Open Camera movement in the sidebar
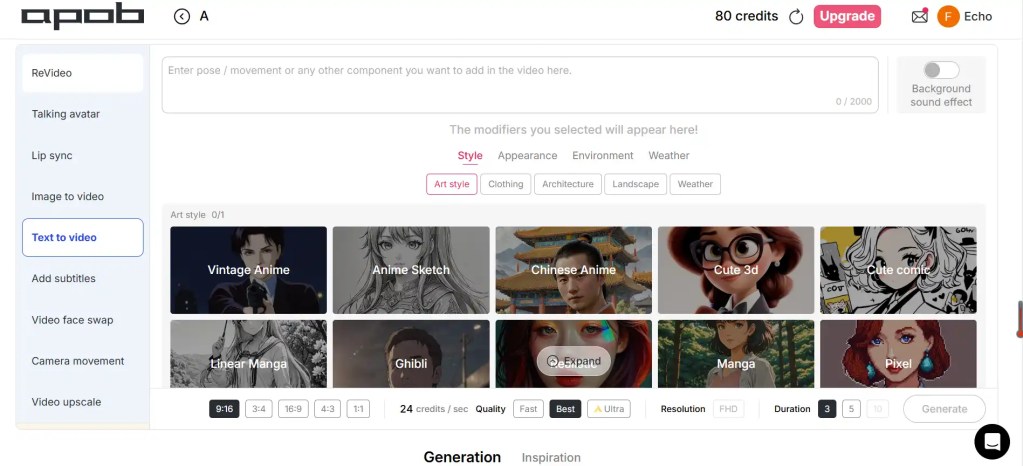The image size is (1023, 466). pos(83,361)
